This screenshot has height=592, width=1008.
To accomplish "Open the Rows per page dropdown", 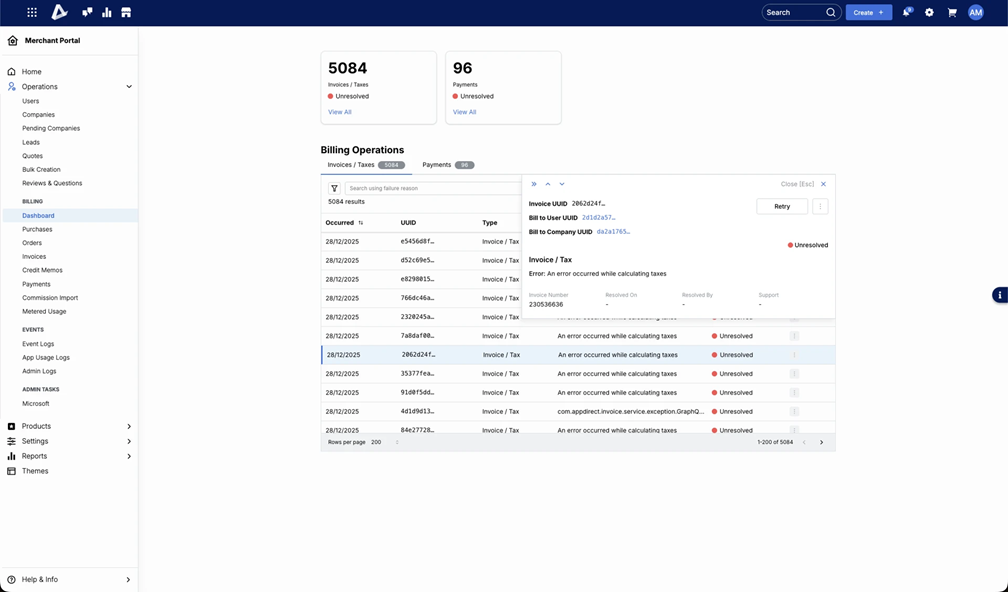I will [386, 442].
